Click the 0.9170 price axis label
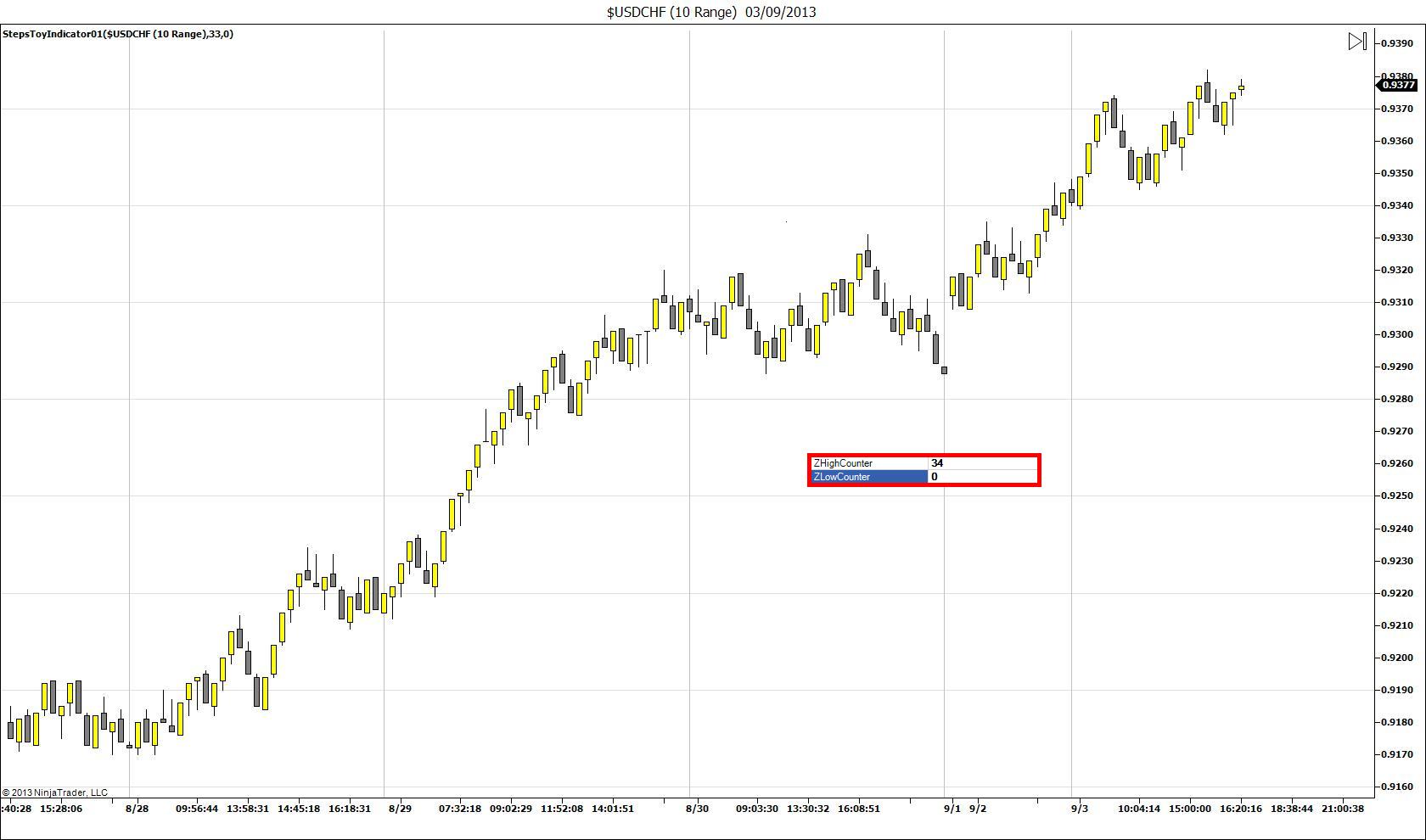1426x840 pixels. pos(1397,754)
